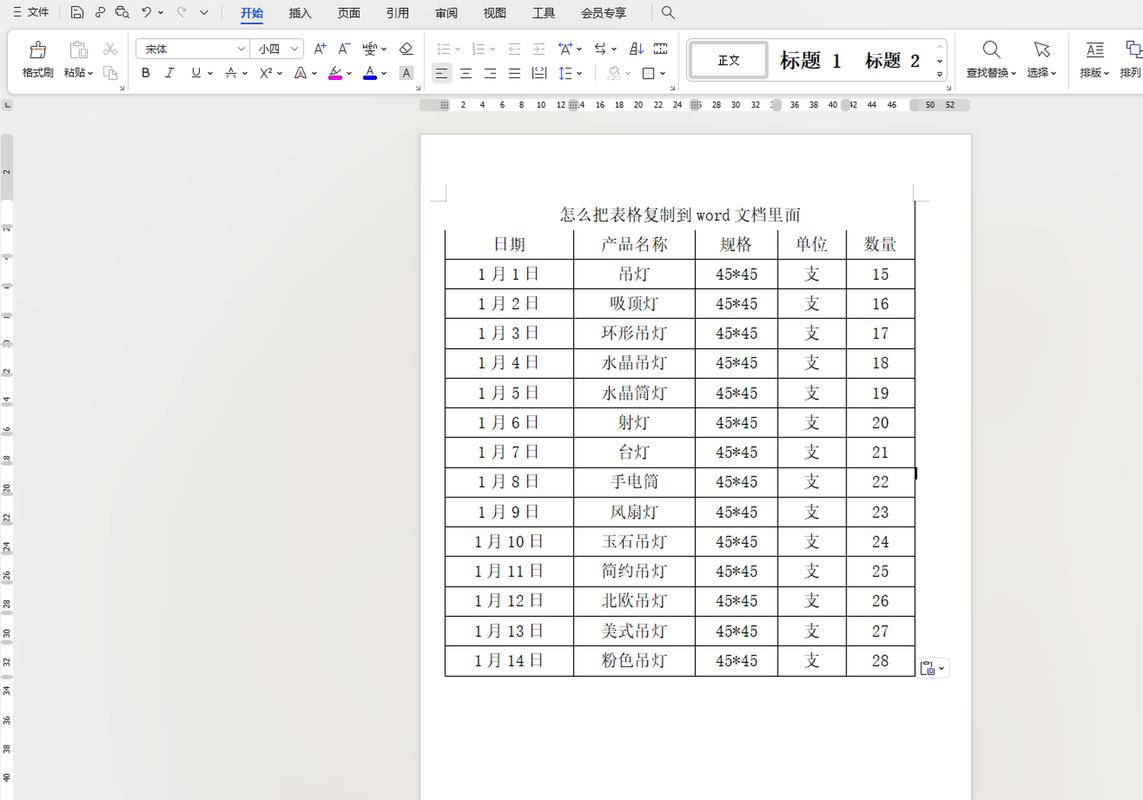The height and width of the screenshot is (800, 1143).
Task: Expand the bulleted list dropdown
Action: [457, 49]
